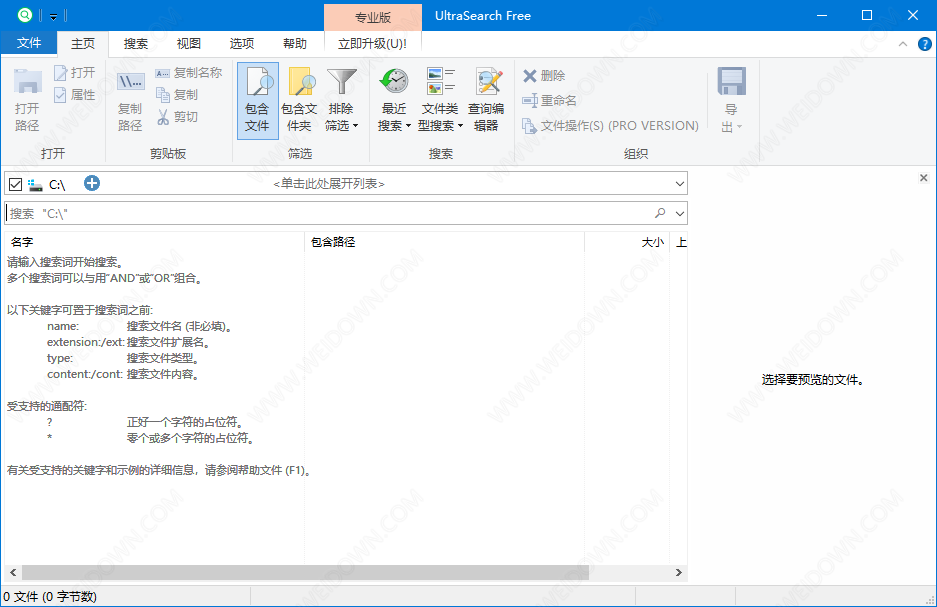Click the magnifier search icon
The height and width of the screenshot is (607, 937).
pyautogui.click(x=660, y=213)
